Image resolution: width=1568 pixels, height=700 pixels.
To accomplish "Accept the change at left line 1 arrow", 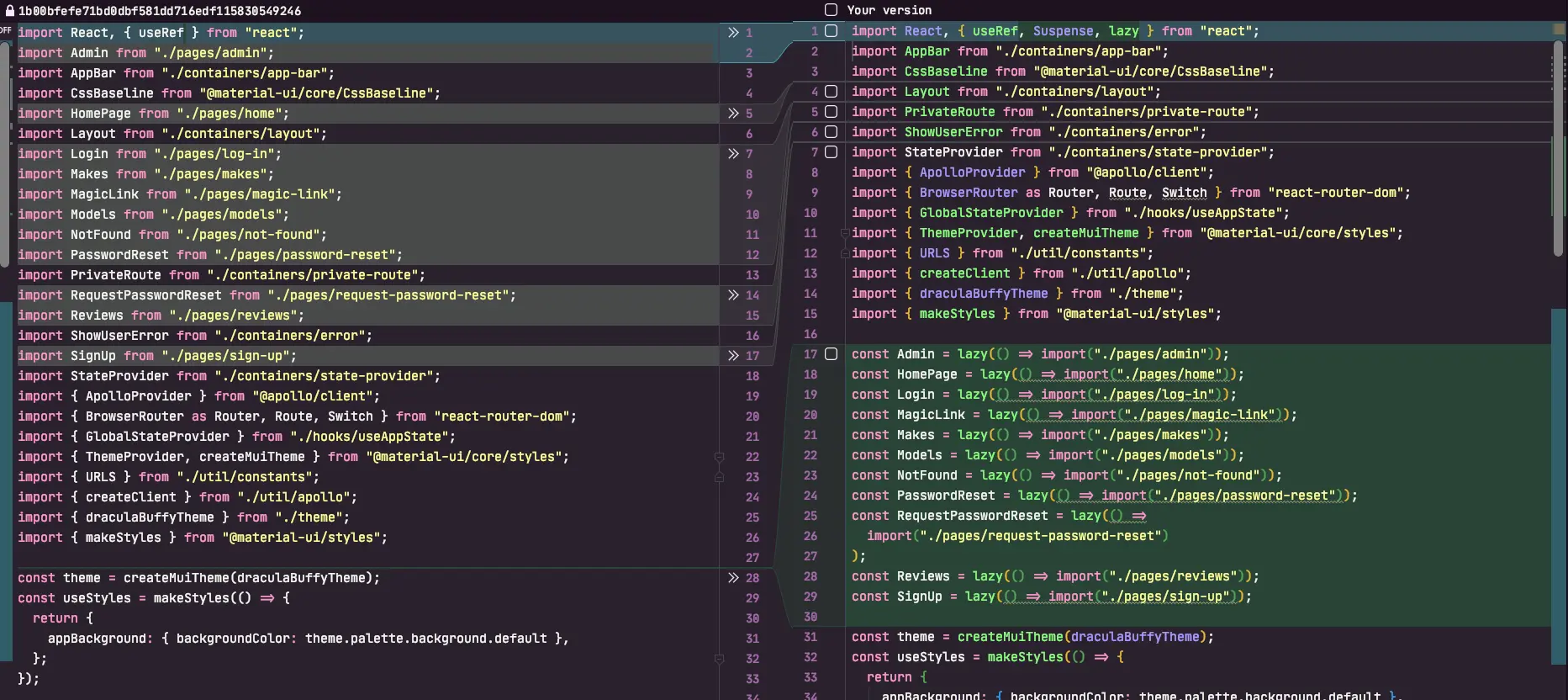I will click(x=733, y=33).
